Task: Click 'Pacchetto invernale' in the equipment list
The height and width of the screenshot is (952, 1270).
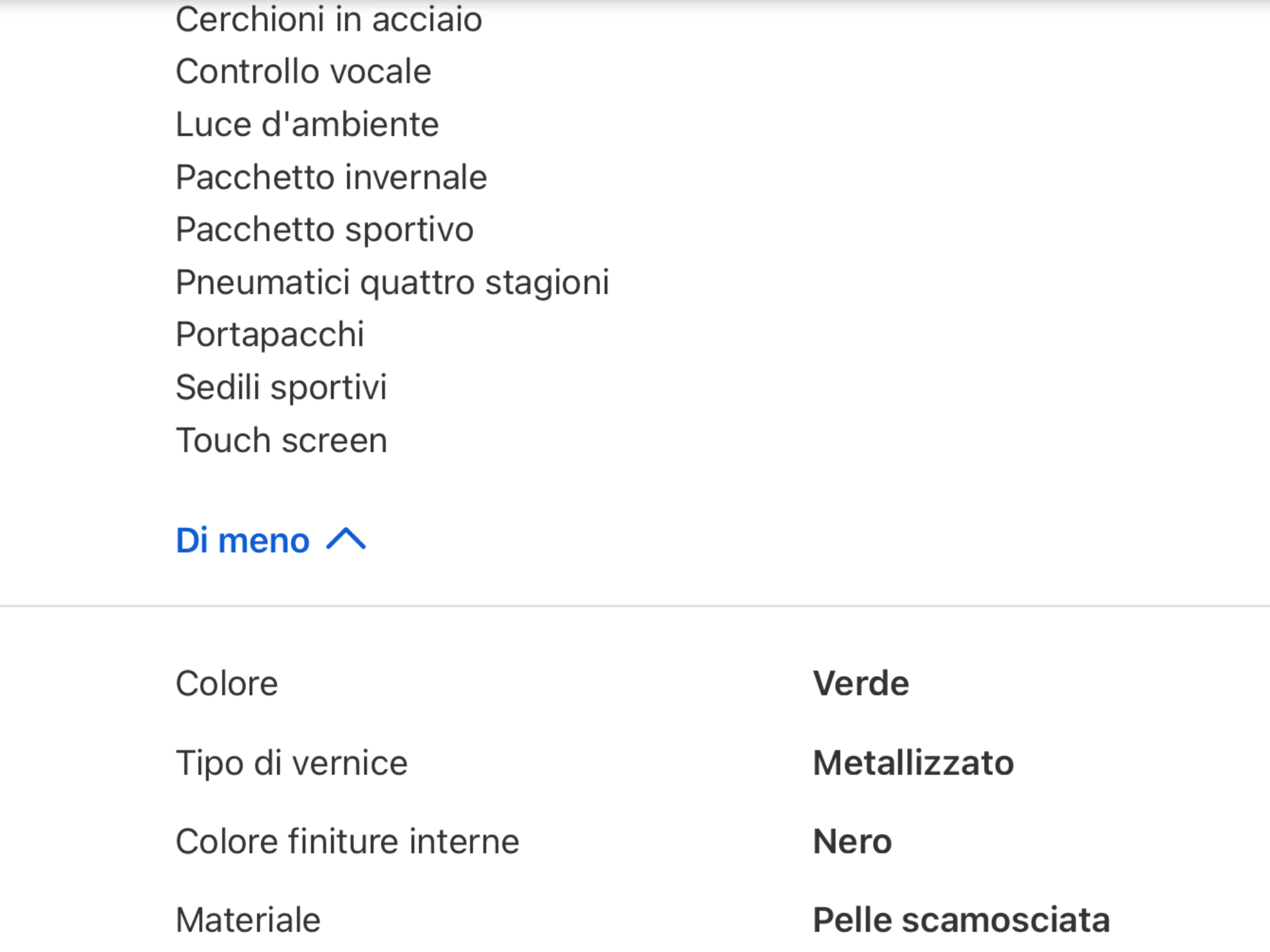Action: point(331,177)
